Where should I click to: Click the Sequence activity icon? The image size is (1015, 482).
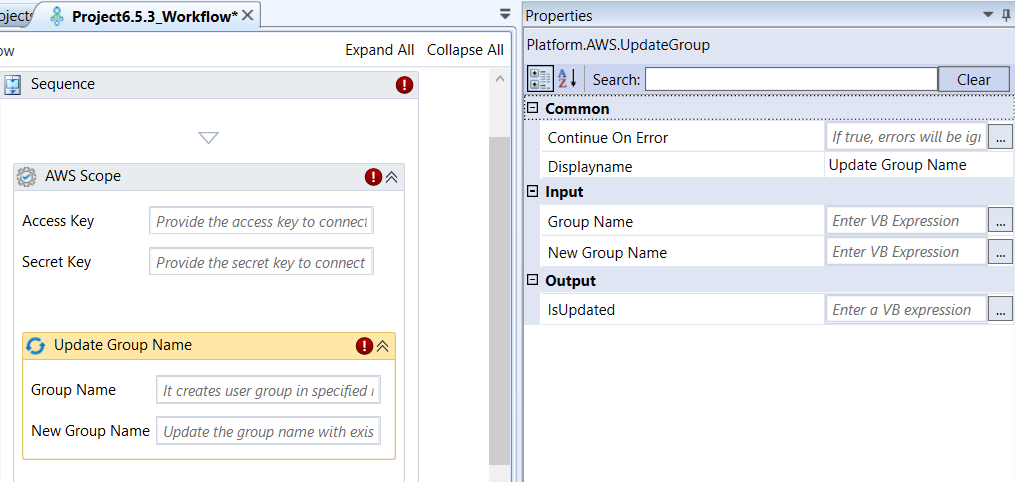tap(13, 84)
